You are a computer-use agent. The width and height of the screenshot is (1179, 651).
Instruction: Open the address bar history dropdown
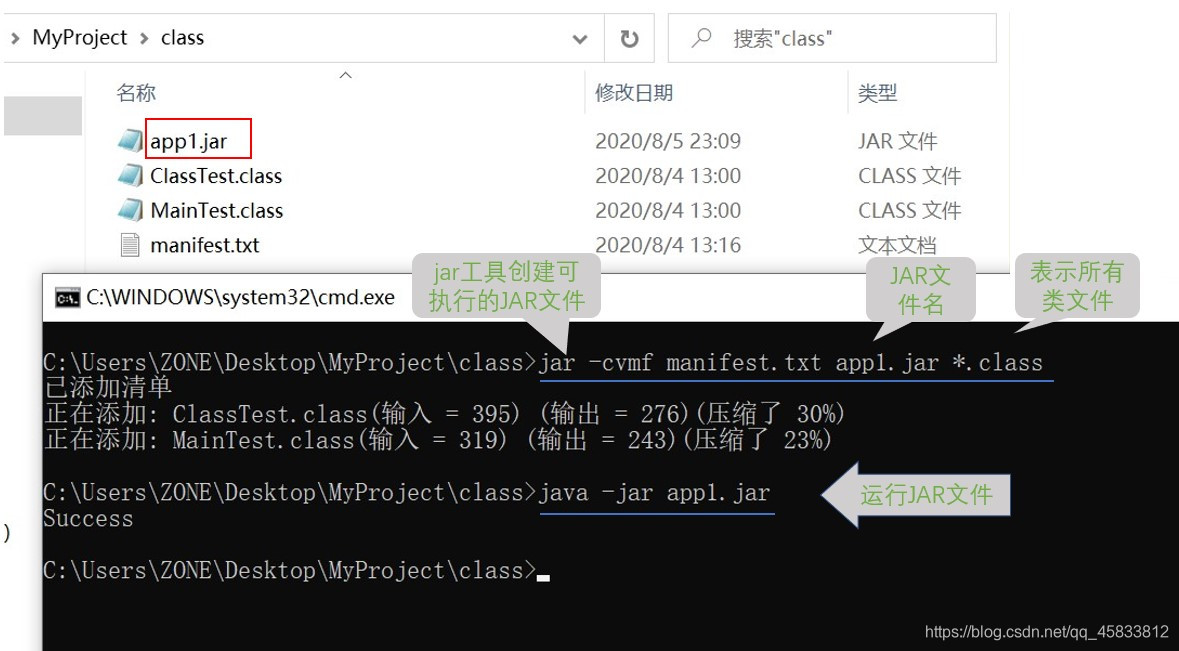tap(580, 39)
